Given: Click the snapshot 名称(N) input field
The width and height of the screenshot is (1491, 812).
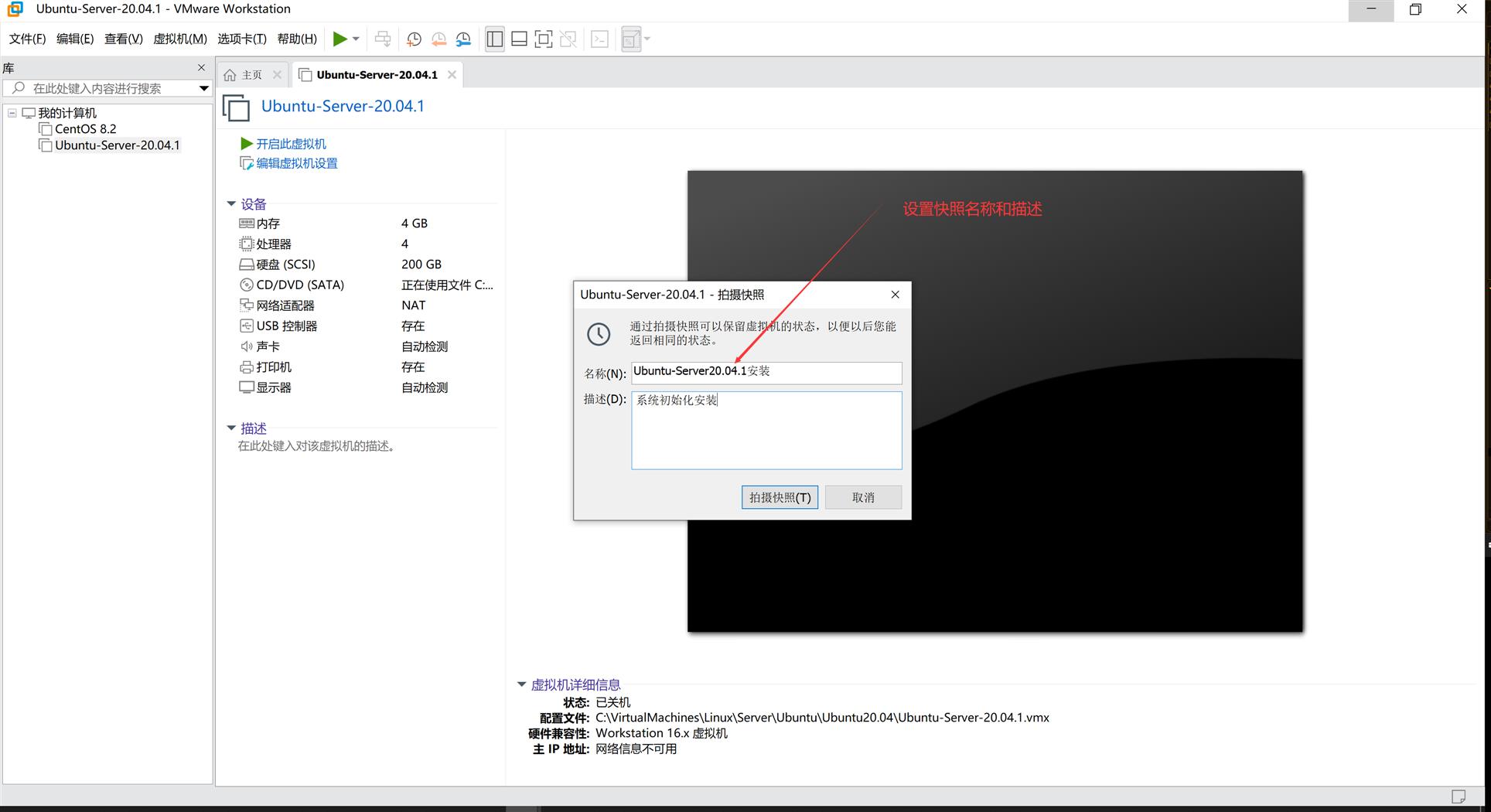Looking at the screenshot, I should [766, 372].
